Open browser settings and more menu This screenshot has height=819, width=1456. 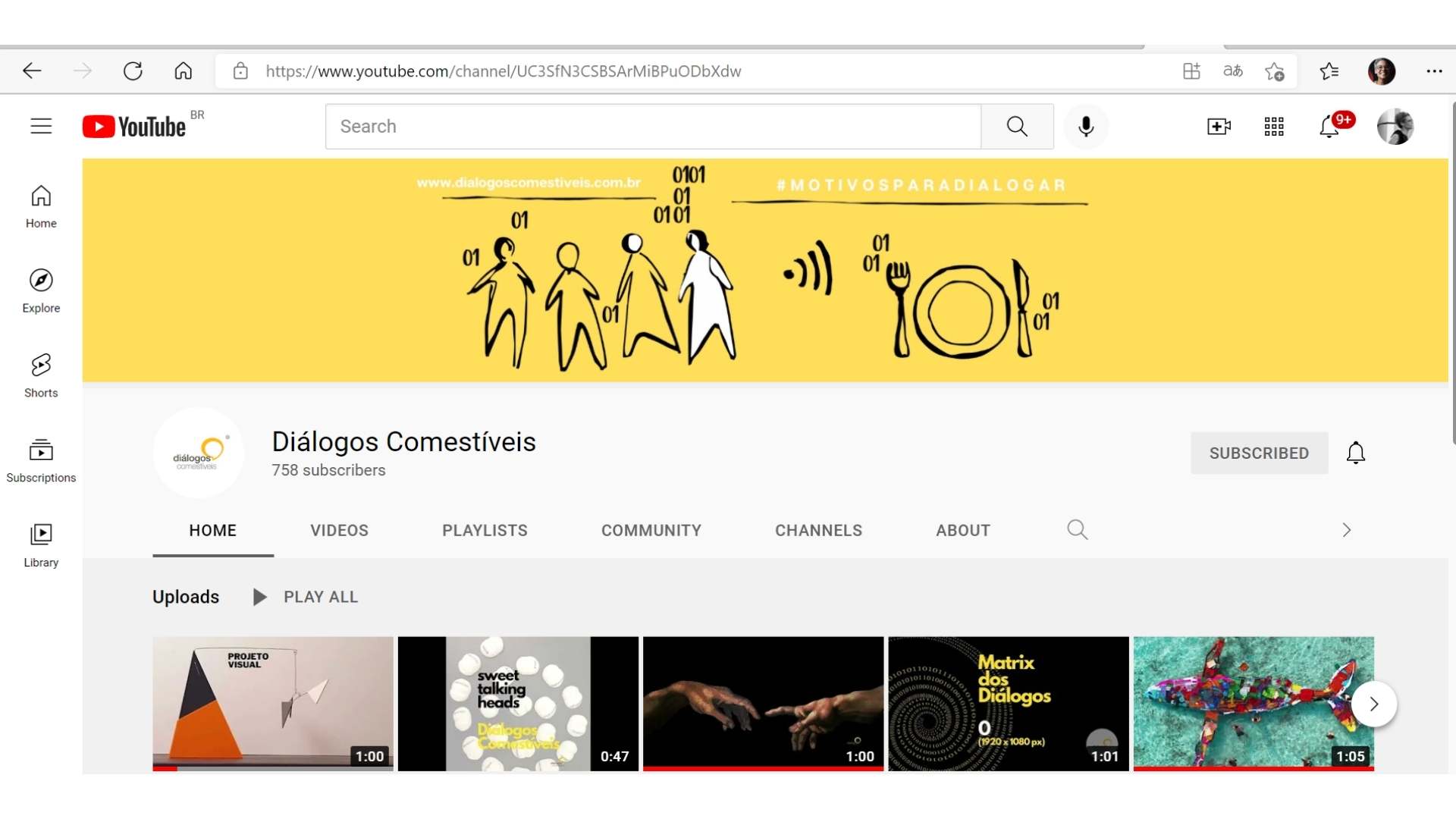pos(1434,71)
